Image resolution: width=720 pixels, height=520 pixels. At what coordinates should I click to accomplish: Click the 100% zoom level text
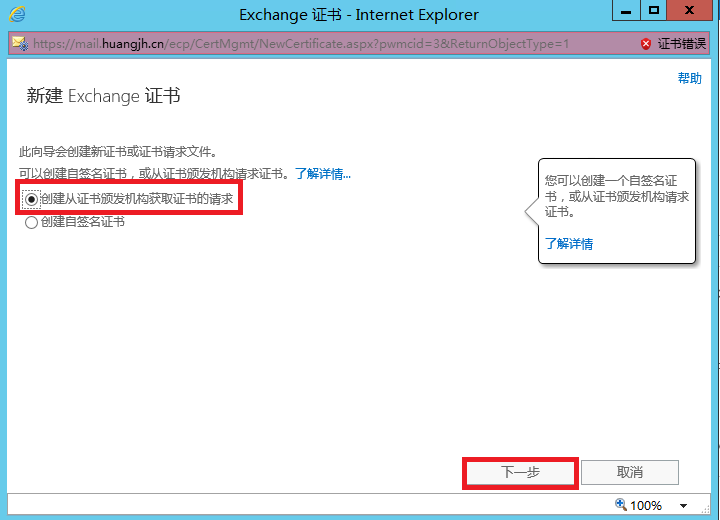646,506
